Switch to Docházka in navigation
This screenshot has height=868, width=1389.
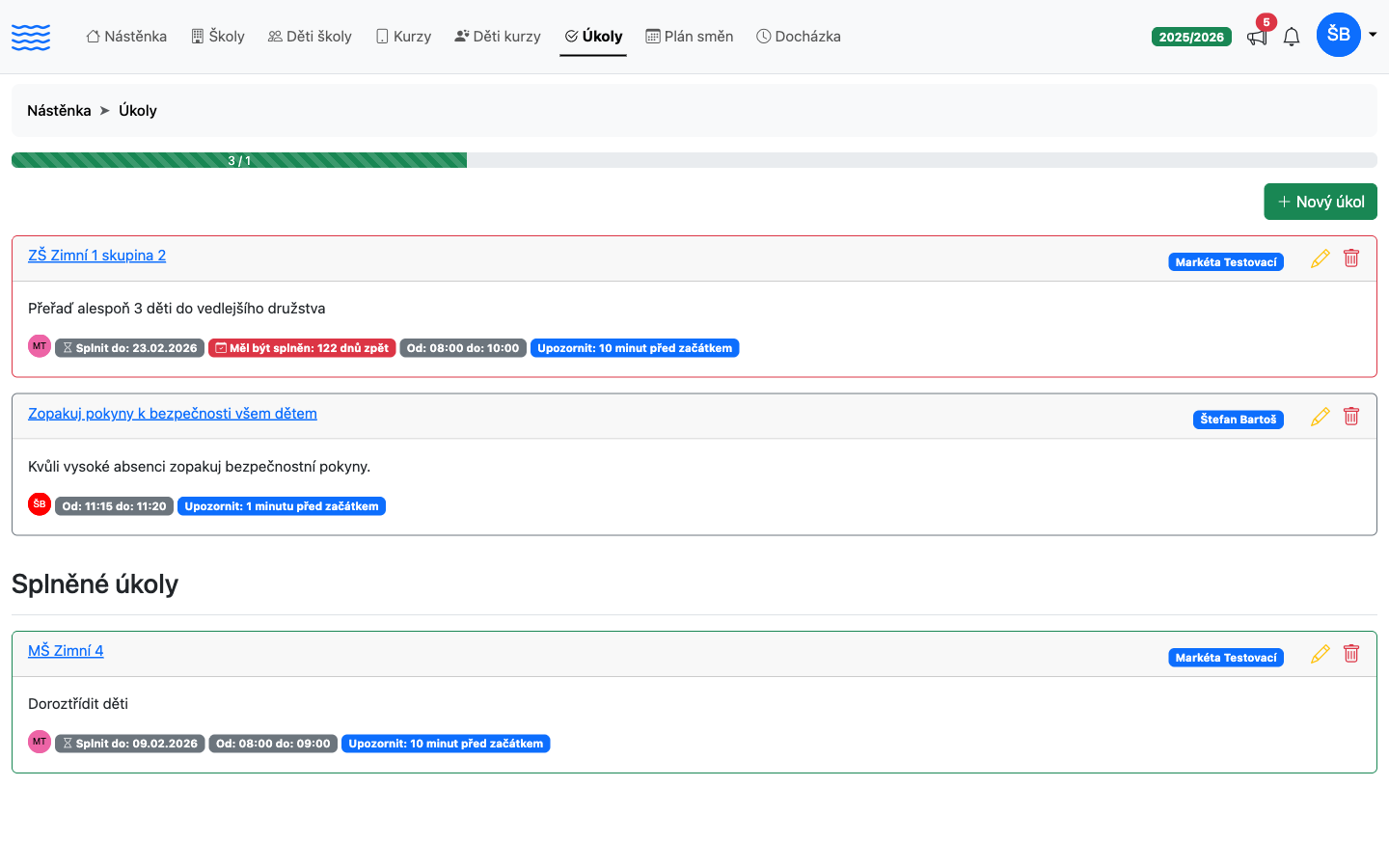coord(799,37)
